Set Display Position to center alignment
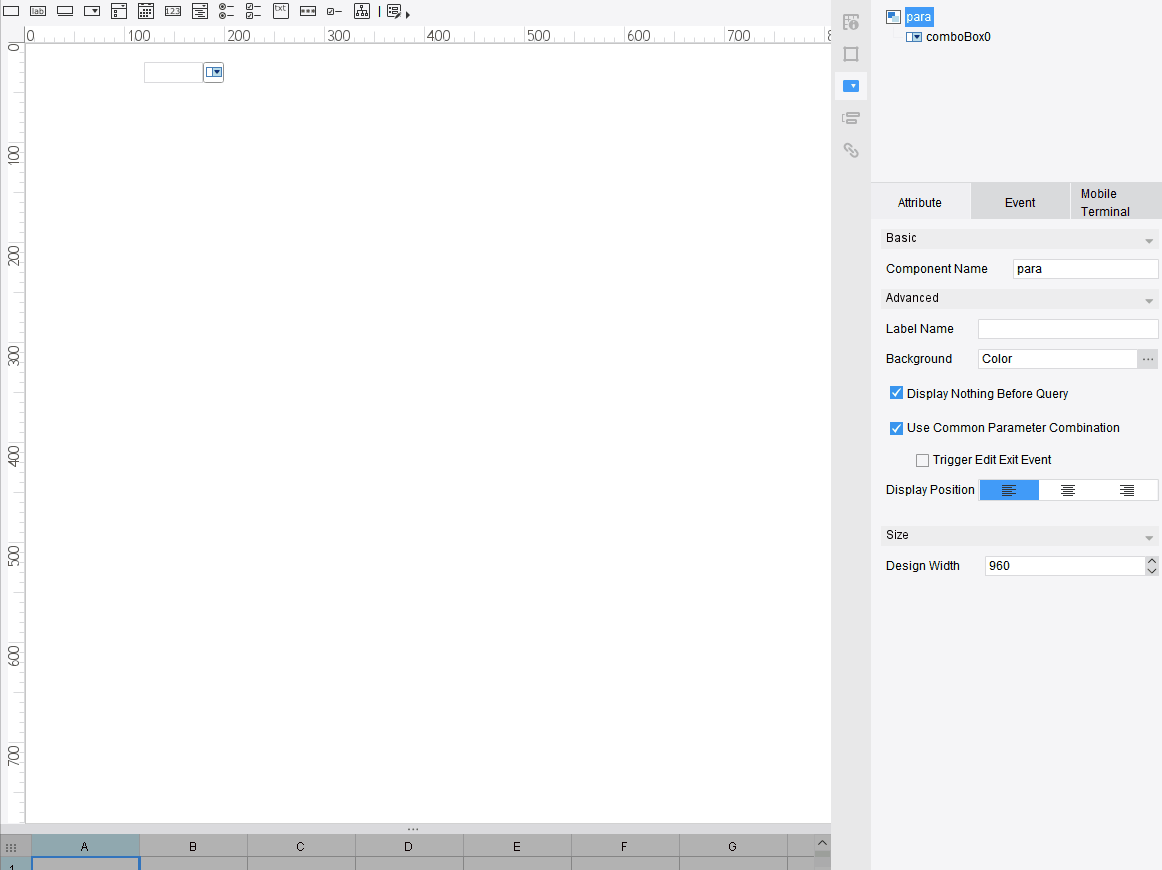 tap(1067, 489)
